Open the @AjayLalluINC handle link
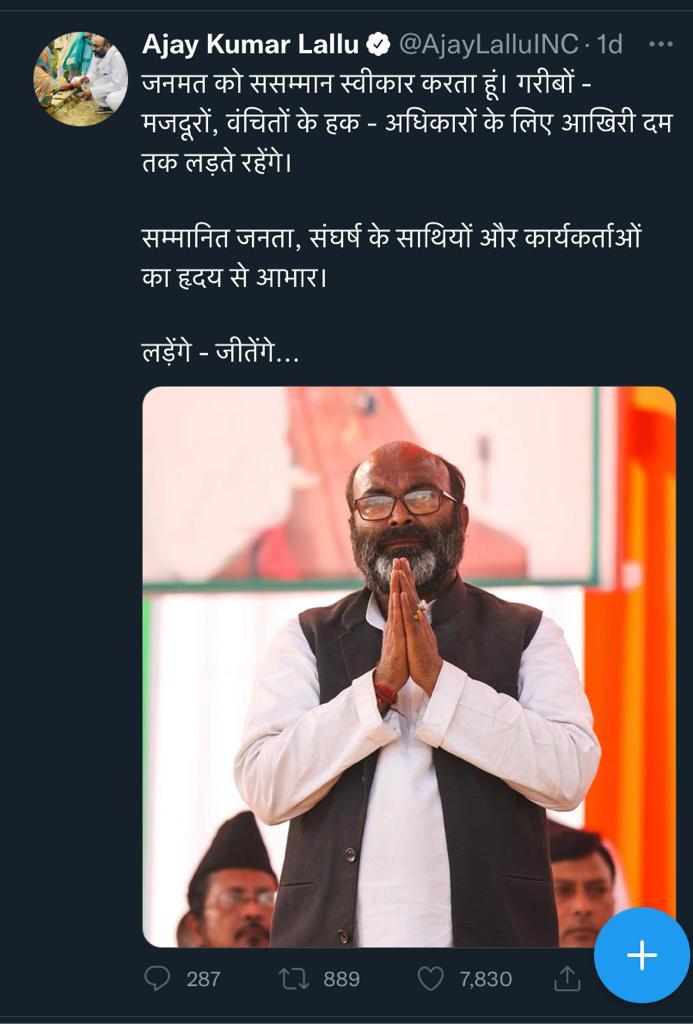The width and height of the screenshot is (693, 1024). pos(488,44)
